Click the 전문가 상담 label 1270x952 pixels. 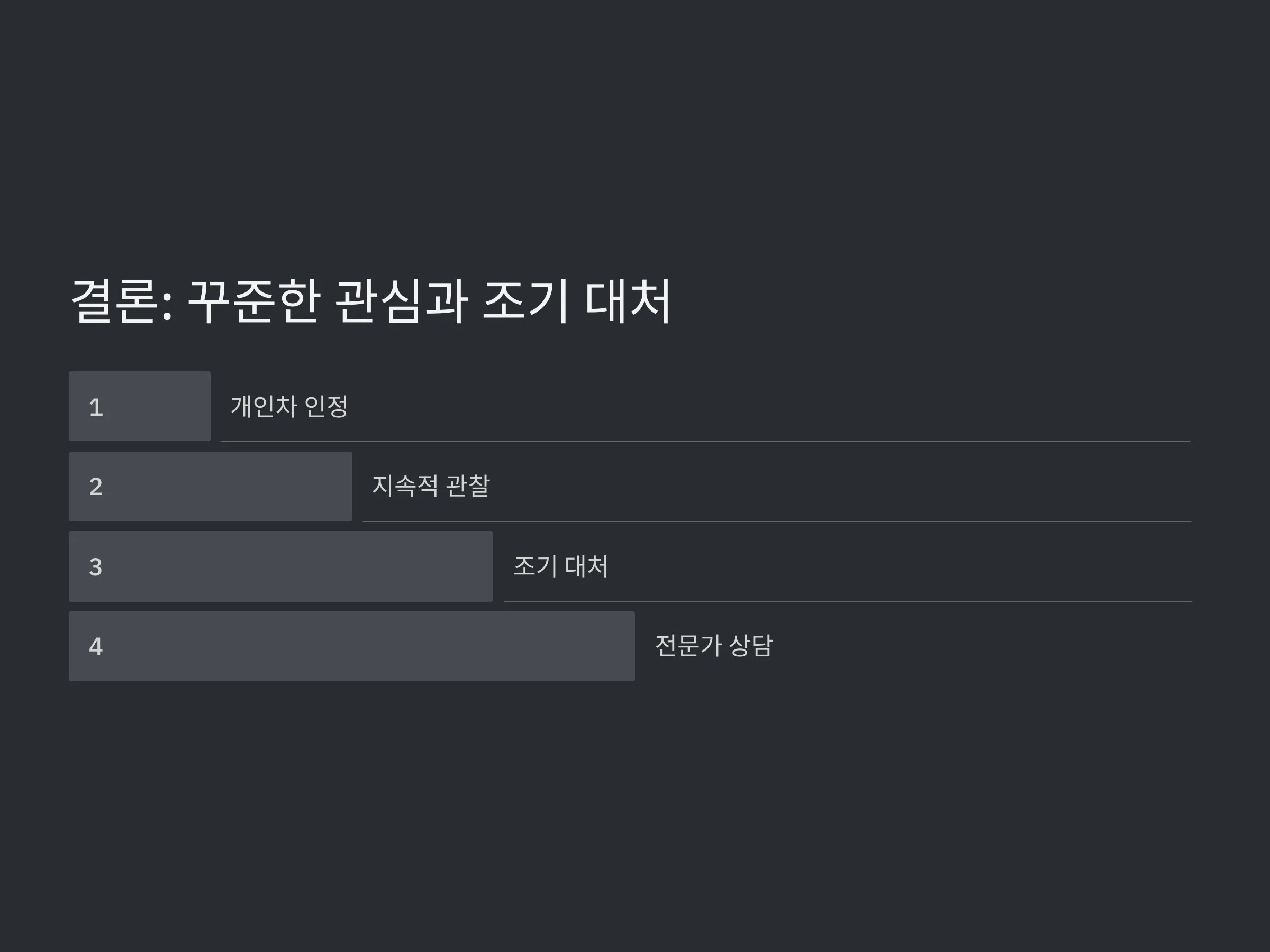[x=714, y=646]
